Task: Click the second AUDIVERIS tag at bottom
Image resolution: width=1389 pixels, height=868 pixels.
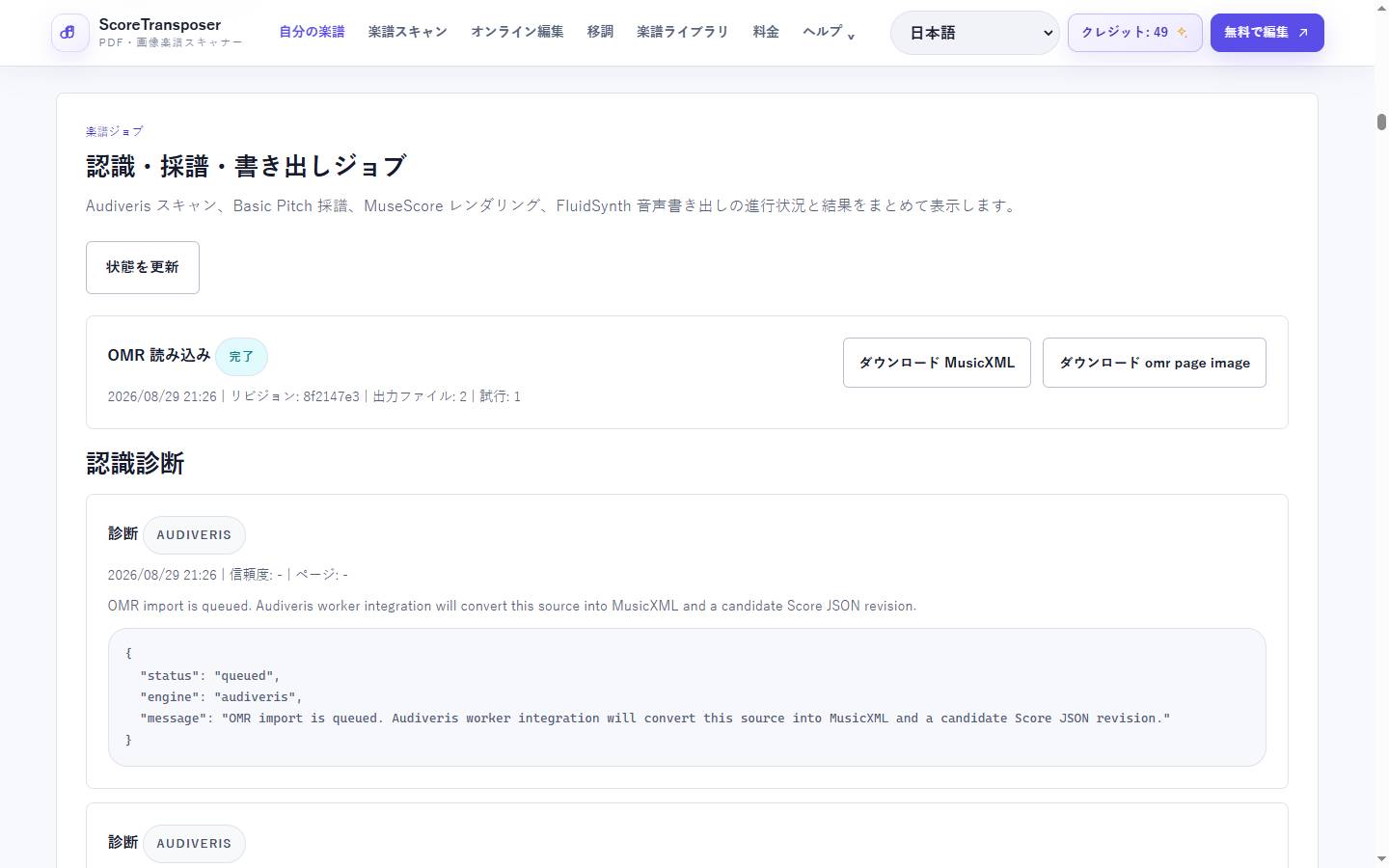Action: pyautogui.click(x=194, y=844)
